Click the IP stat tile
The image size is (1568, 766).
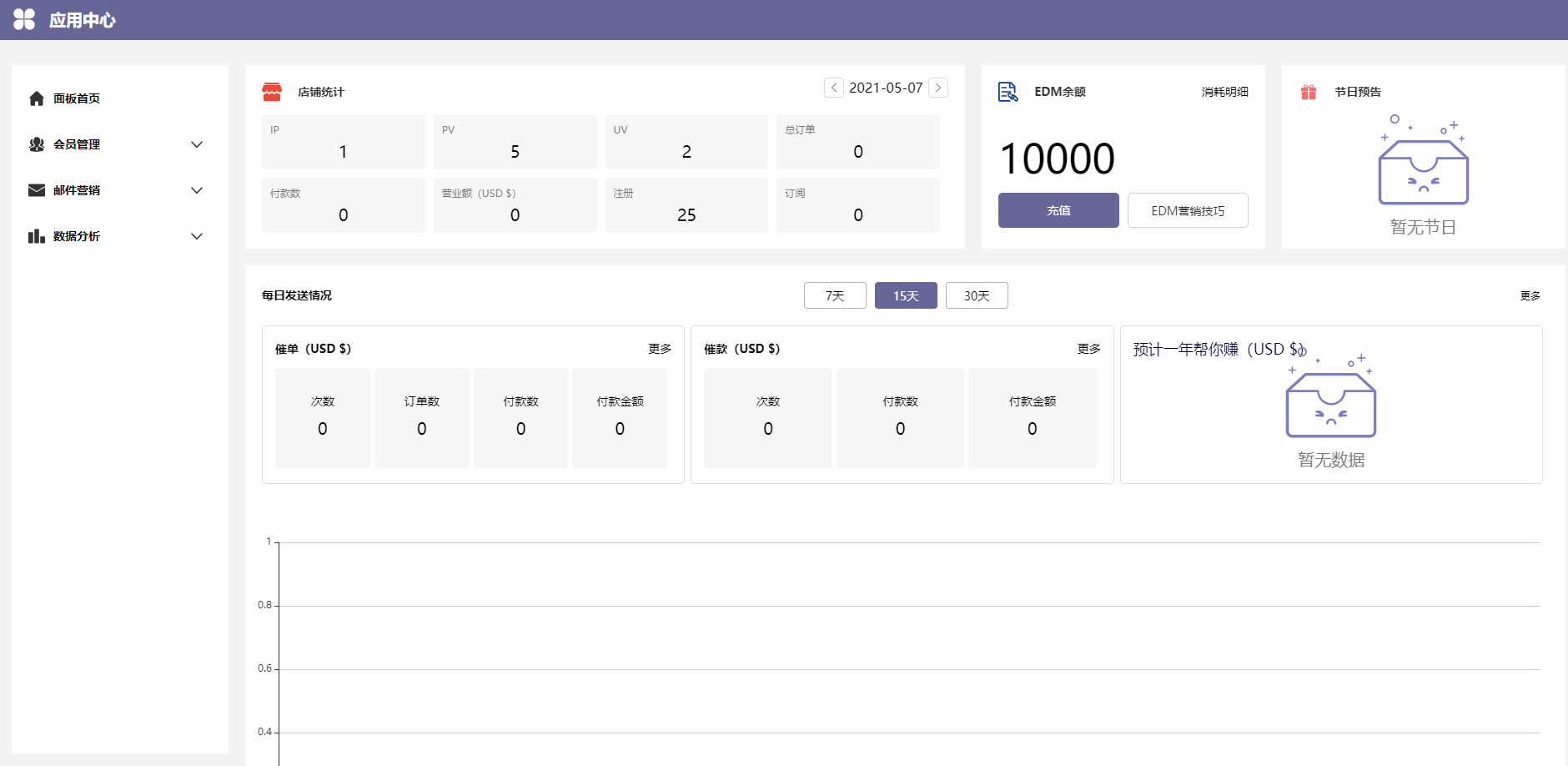(x=344, y=142)
